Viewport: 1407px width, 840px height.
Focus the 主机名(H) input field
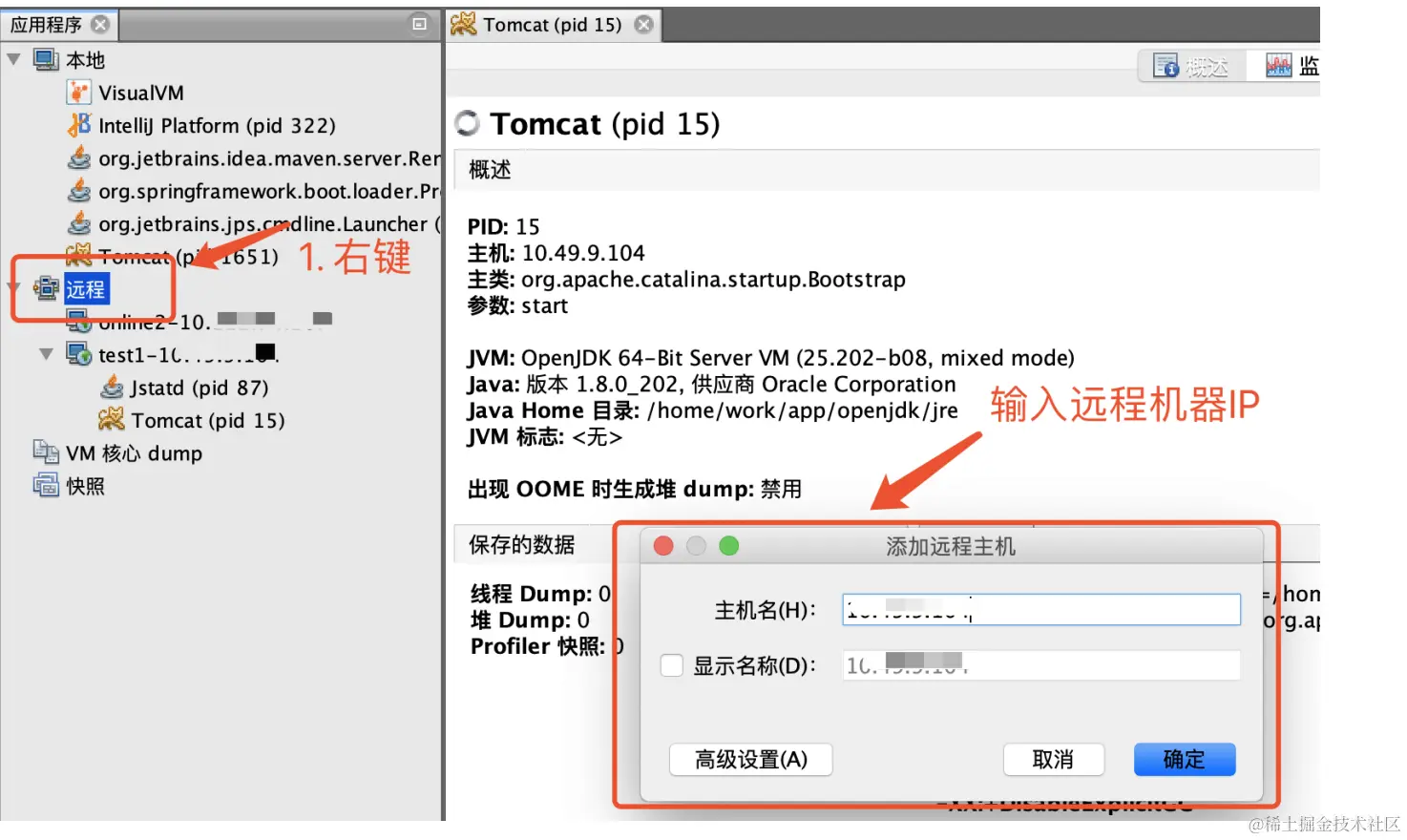[x=1041, y=610]
